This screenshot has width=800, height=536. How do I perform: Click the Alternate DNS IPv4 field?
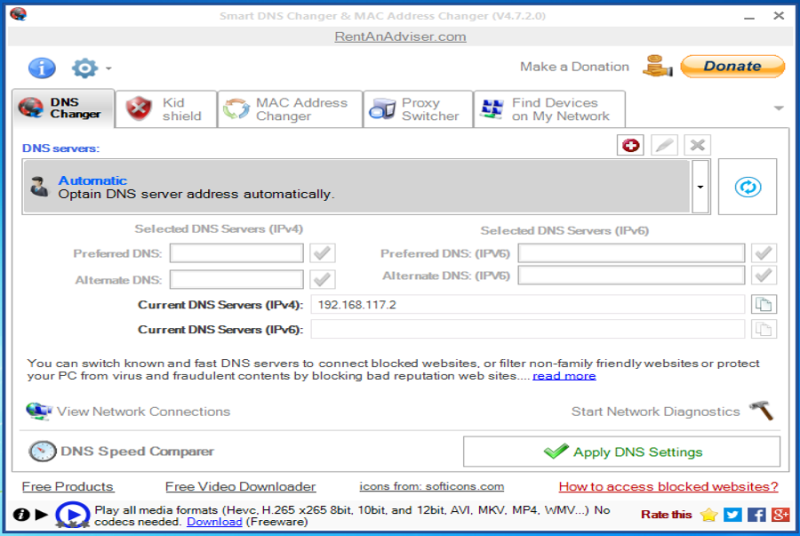(x=236, y=279)
